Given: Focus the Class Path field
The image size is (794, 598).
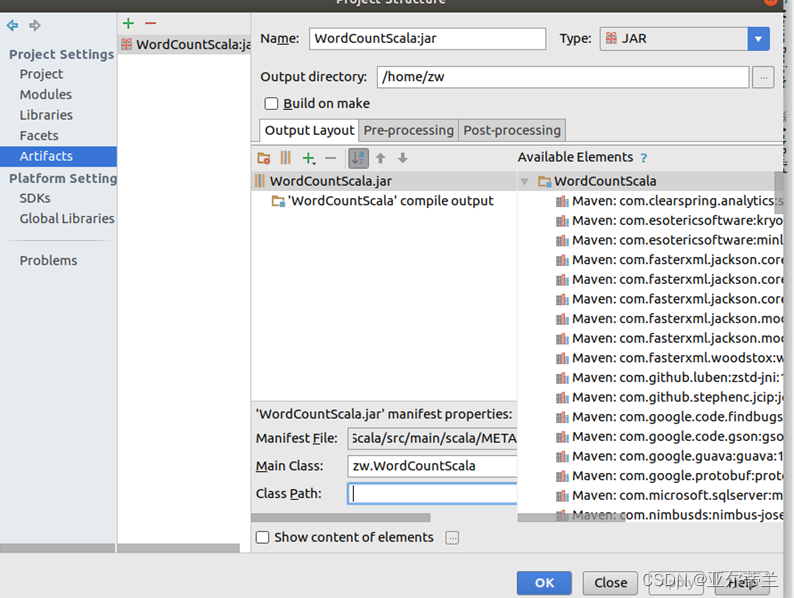Looking at the screenshot, I should point(432,494).
